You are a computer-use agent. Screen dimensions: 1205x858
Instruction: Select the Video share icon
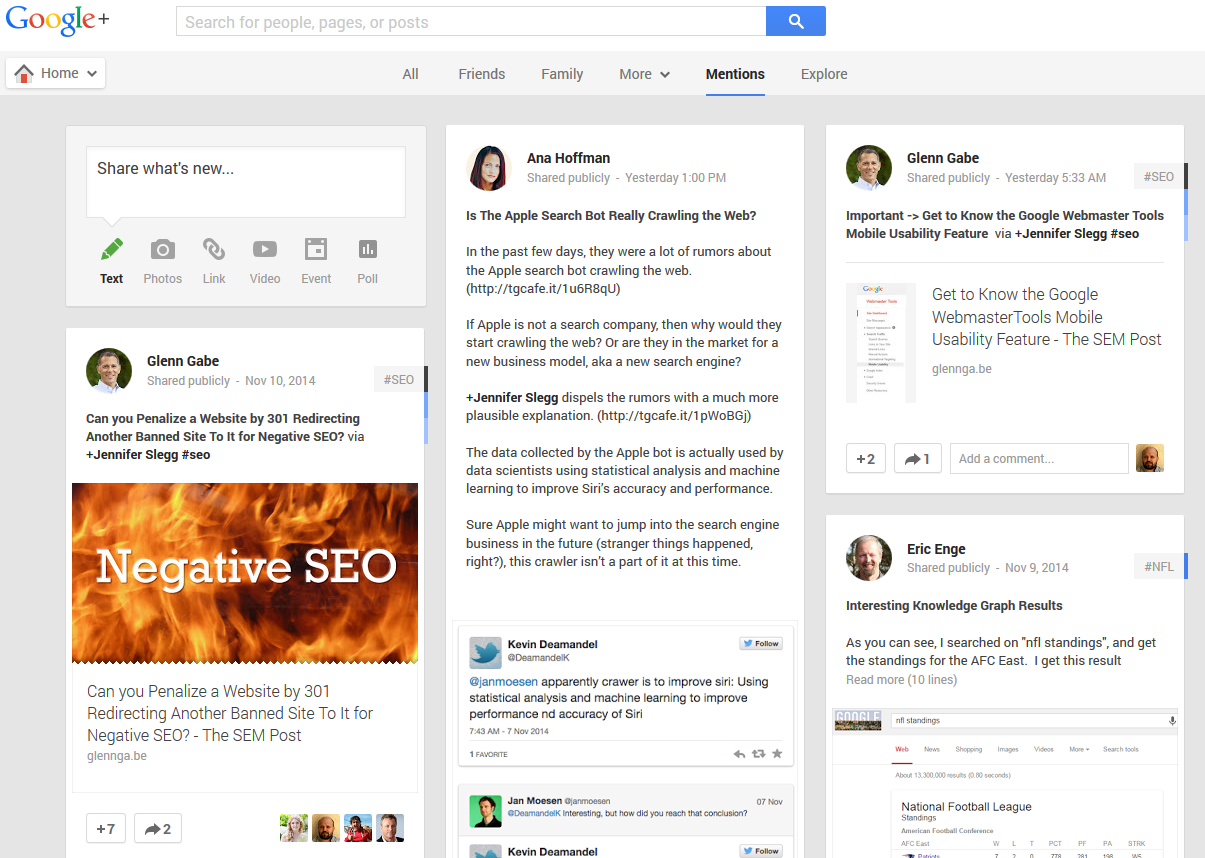point(265,250)
